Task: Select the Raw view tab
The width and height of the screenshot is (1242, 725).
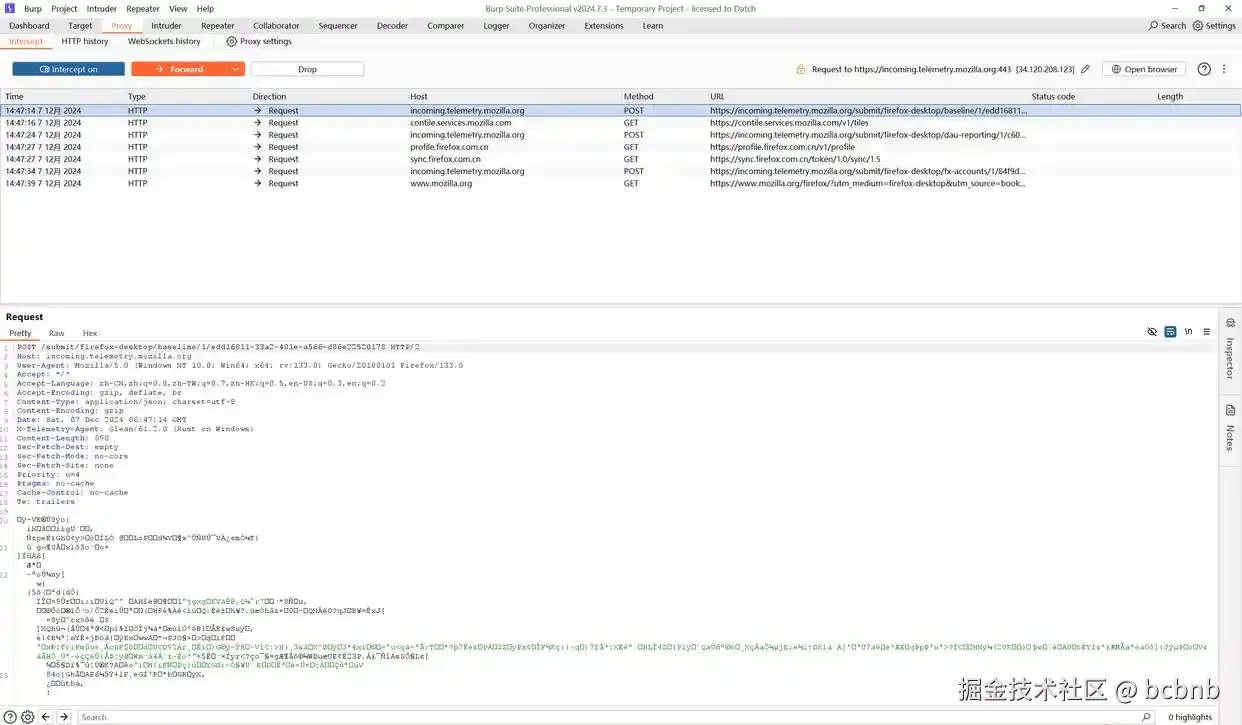Action: (x=56, y=333)
